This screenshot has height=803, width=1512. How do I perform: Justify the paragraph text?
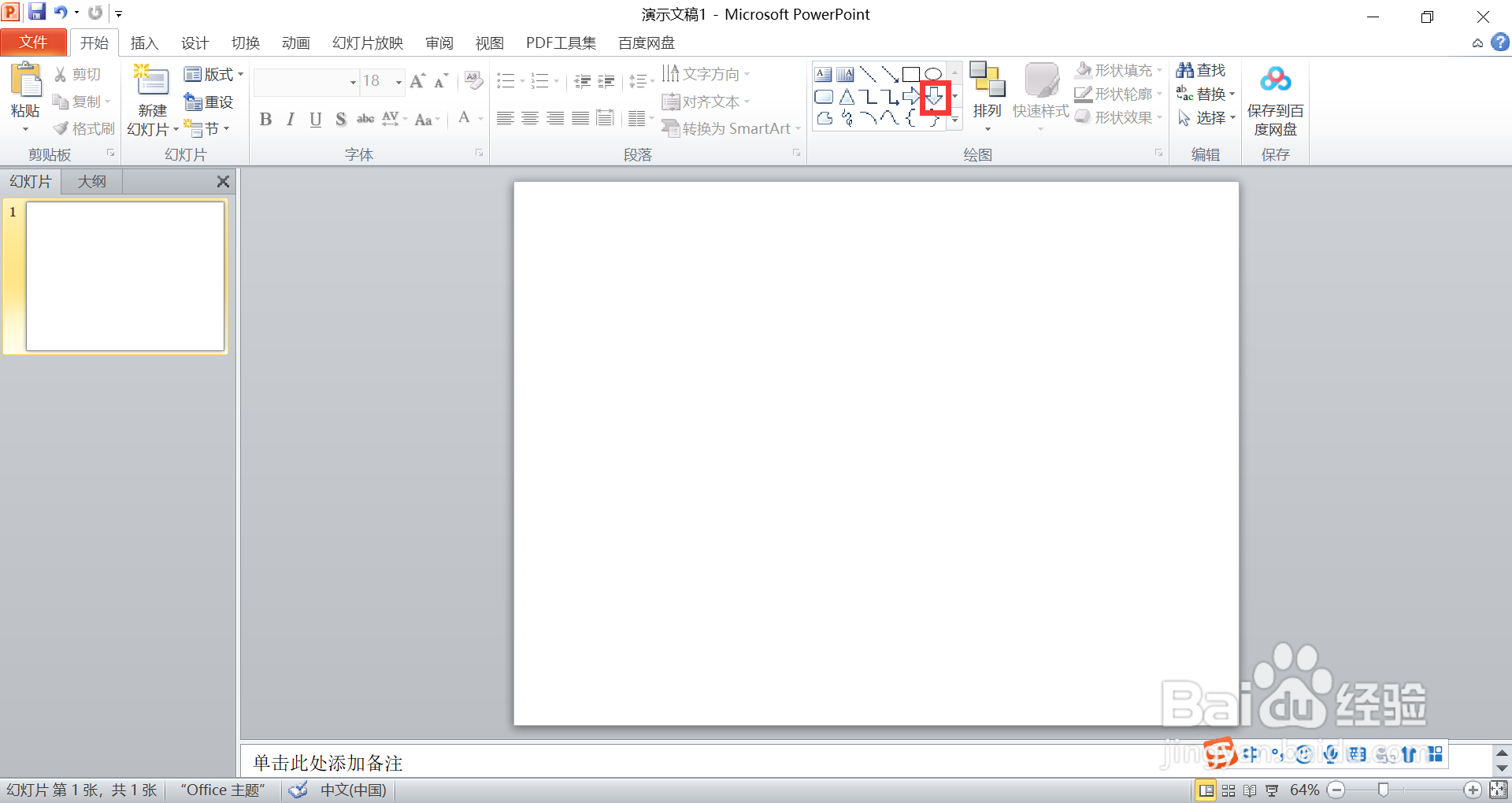580,119
